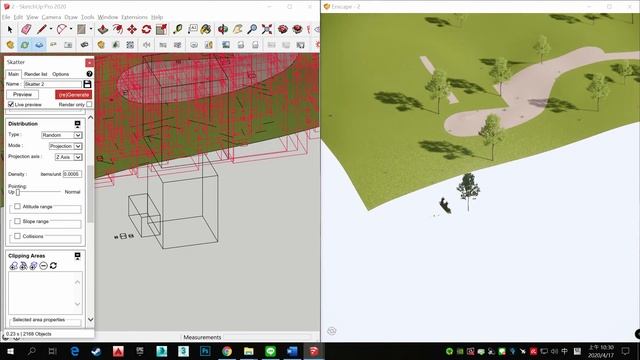
Task: Open the Mode Projection dropdown
Action: 65,146
